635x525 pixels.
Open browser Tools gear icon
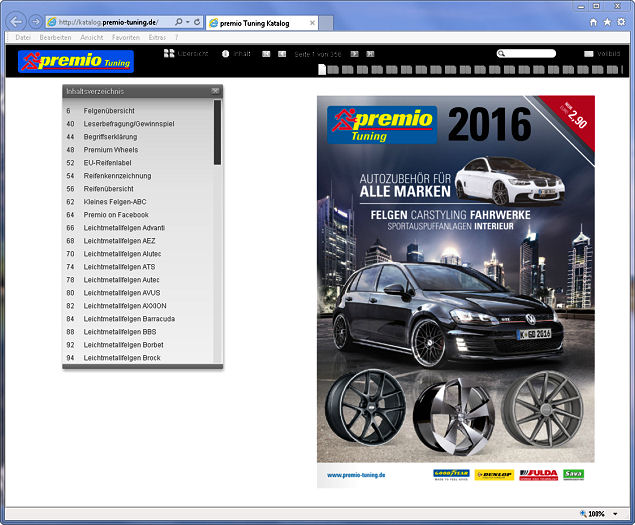[x=621, y=22]
